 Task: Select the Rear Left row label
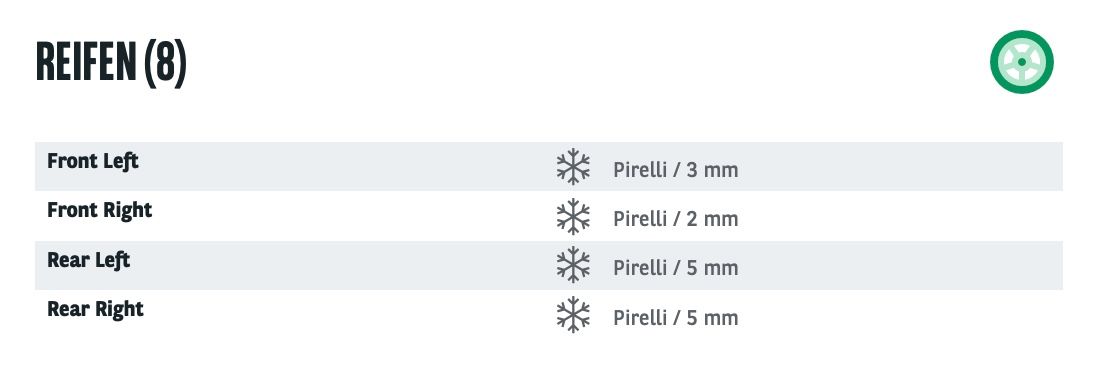tap(88, 260)
